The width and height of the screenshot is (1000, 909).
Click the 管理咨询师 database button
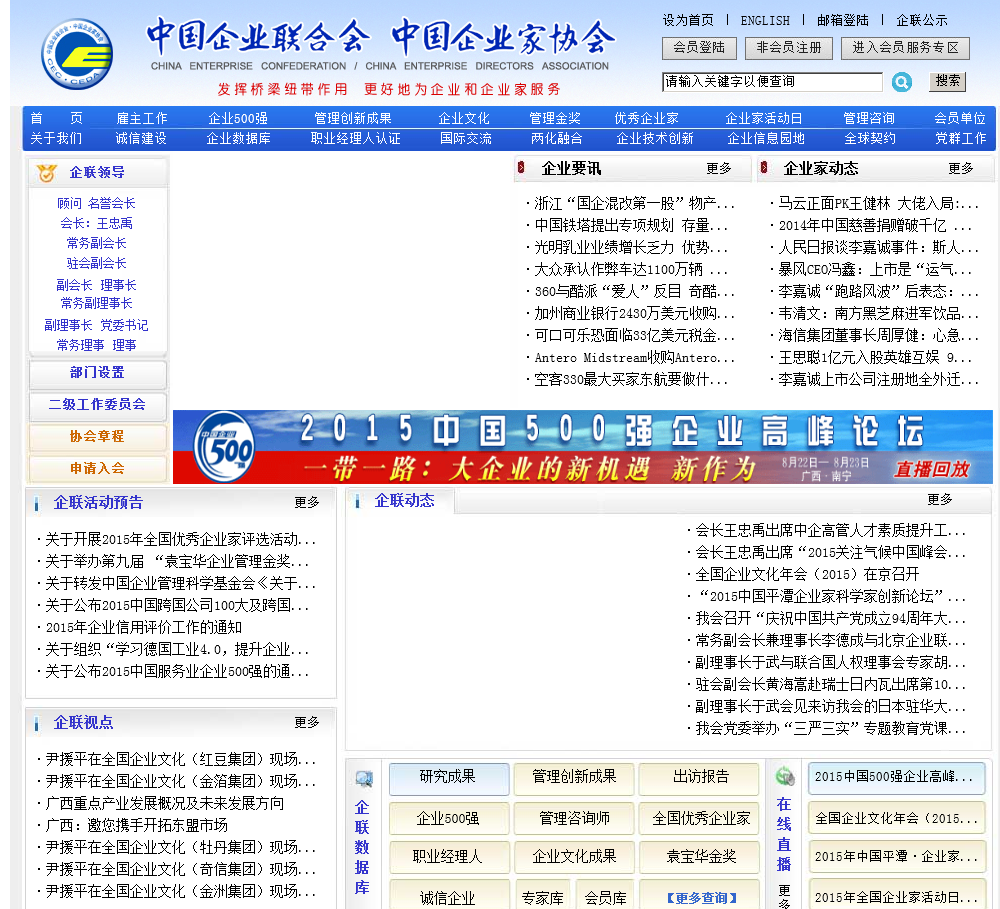(574, 818)
